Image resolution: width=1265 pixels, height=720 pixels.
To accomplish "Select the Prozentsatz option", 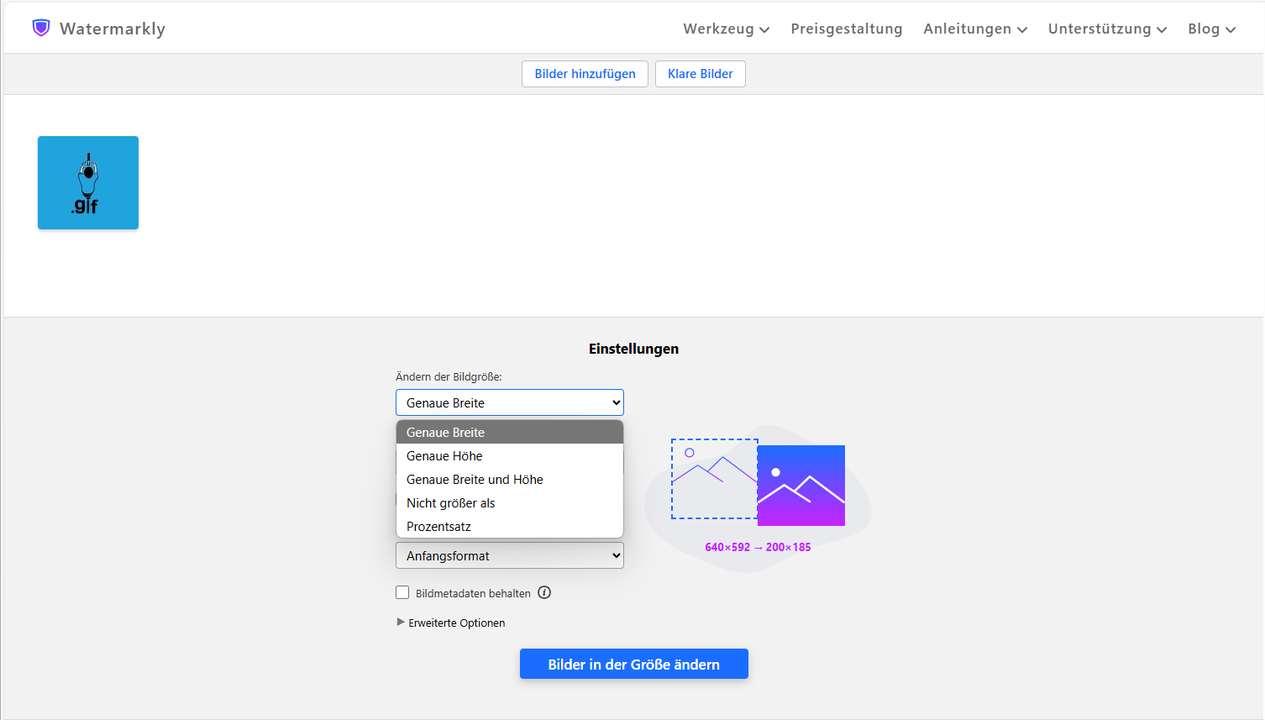I will coord(509,526).
